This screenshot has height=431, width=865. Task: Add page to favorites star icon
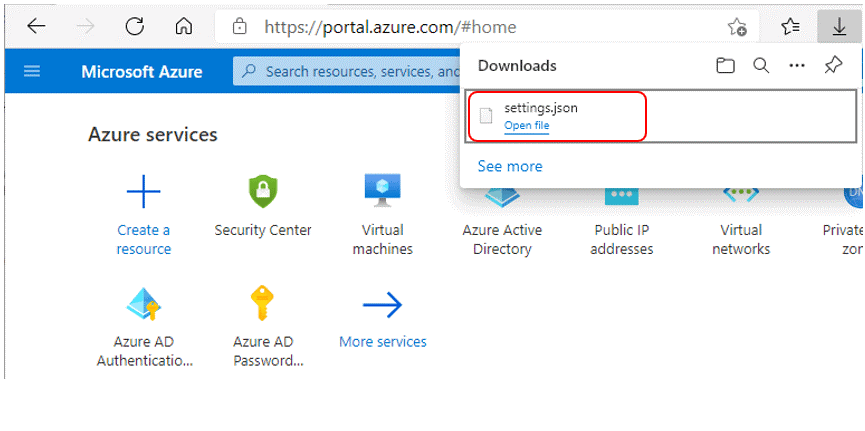pos(737,26)
